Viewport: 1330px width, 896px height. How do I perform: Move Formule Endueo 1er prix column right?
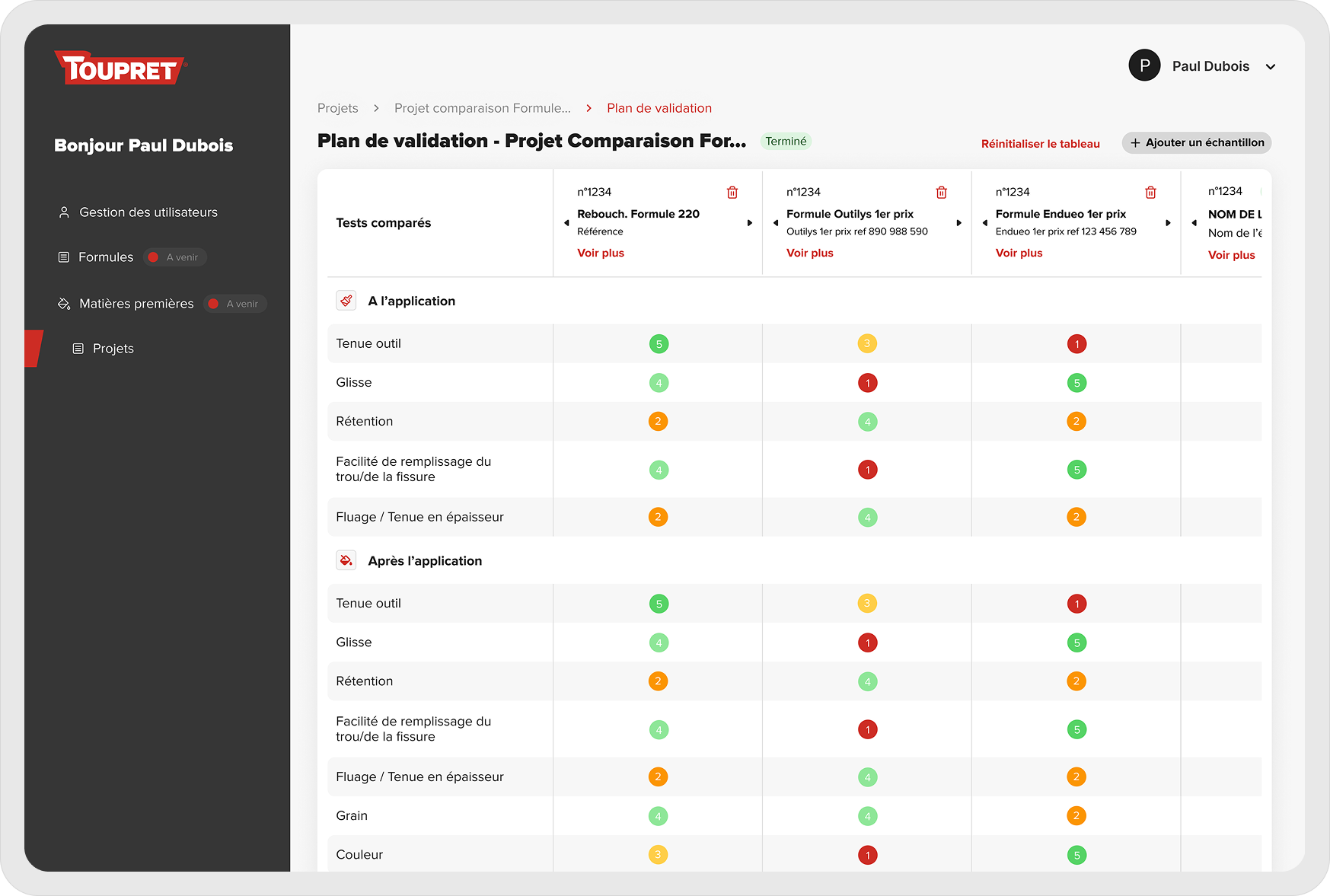pyautogui.click(x=1167, y=223)
